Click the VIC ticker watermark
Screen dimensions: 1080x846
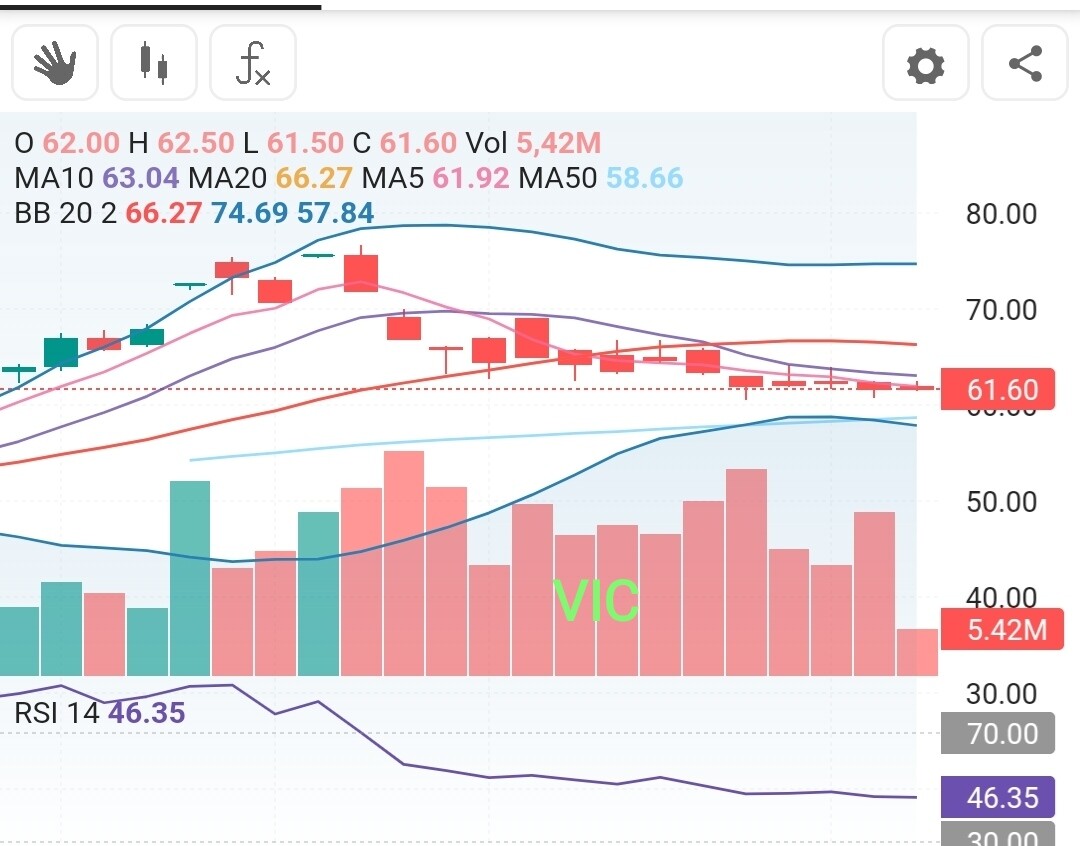pos(596,600)
